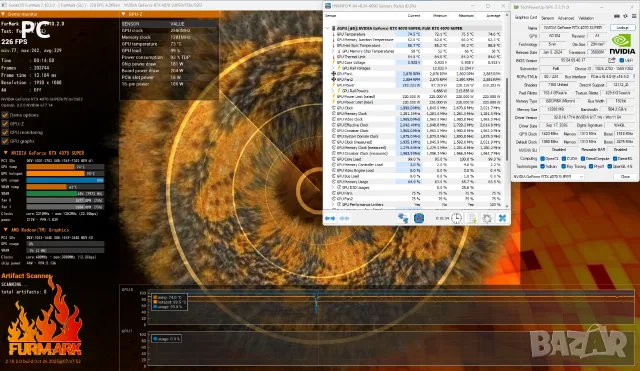Click blue GPU usage bar in FurMark
Viewport: 640px width, 371px height.
tap(65, 180)
